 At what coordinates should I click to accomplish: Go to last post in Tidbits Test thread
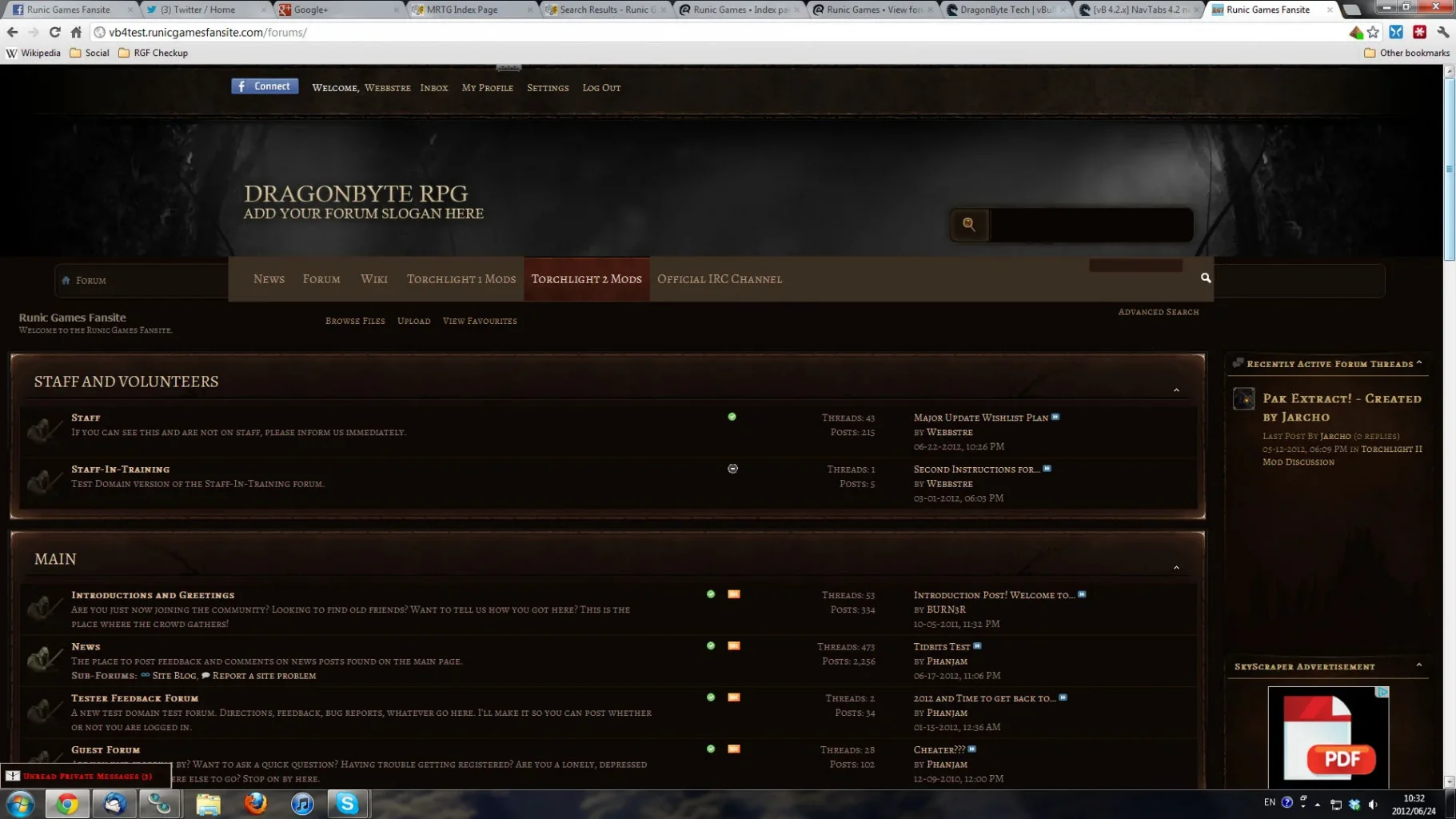(x=977, y=646)
